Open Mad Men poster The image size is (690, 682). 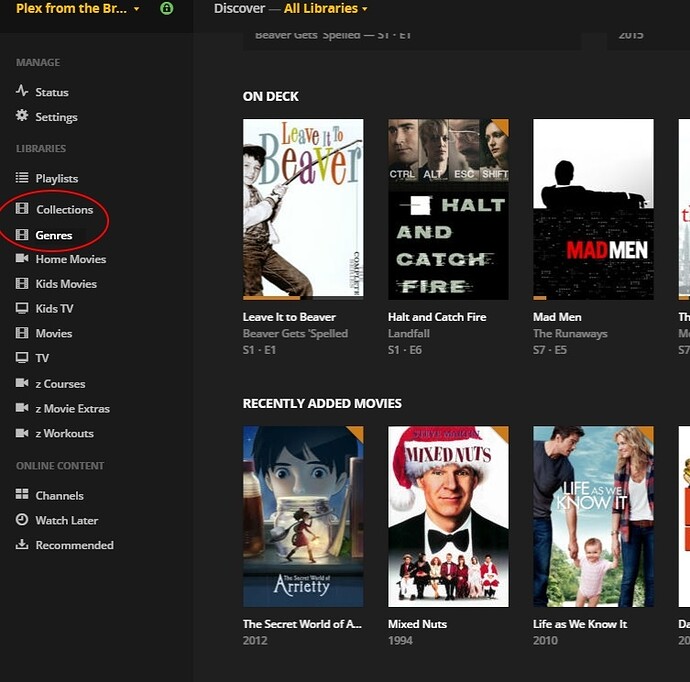tap(593, 209)
